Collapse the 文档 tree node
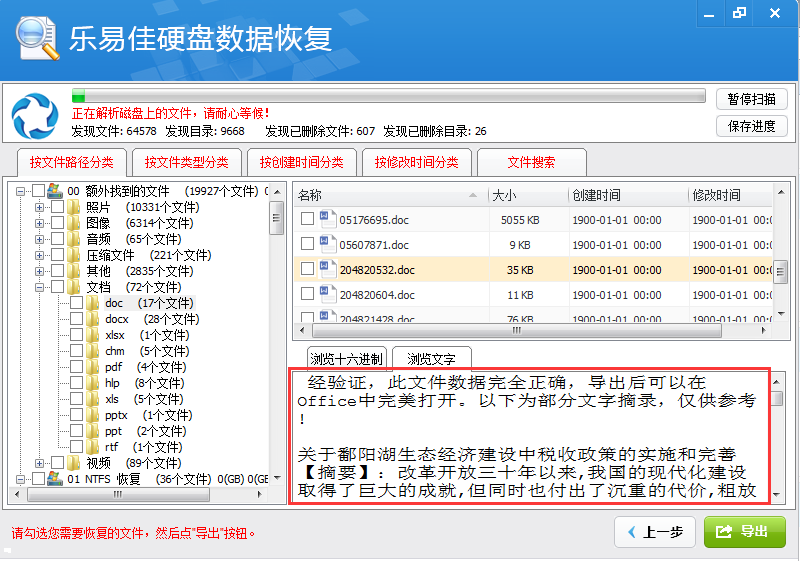The height and width of the screenshot is (561, 800). (x=40, y=287)
